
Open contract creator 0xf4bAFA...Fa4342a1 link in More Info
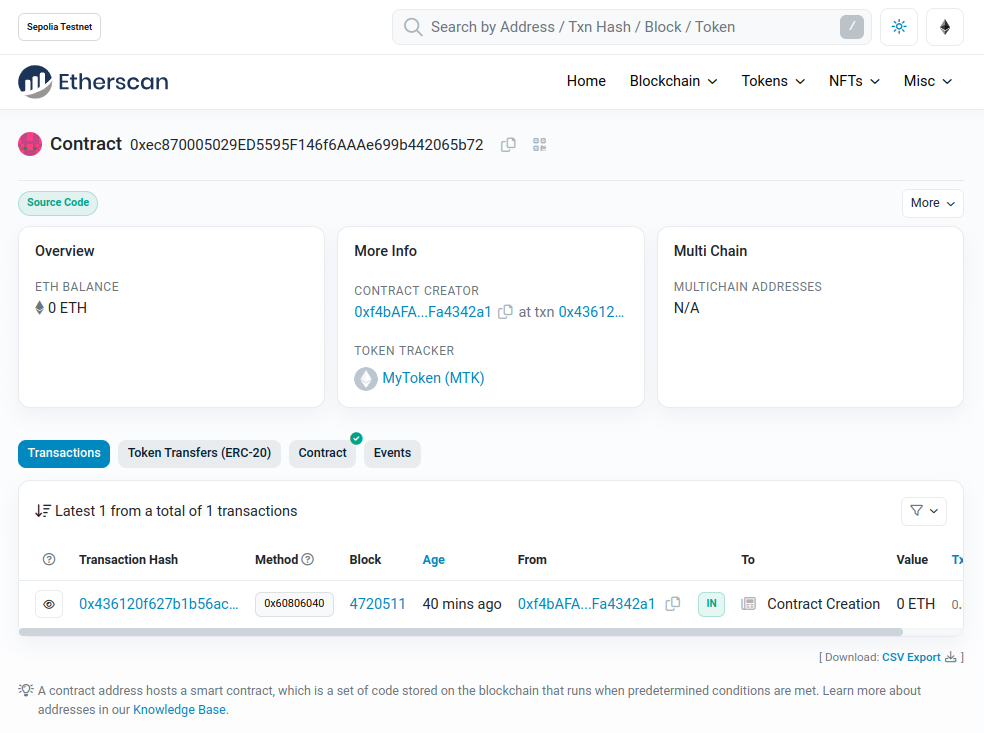(423, 312)
